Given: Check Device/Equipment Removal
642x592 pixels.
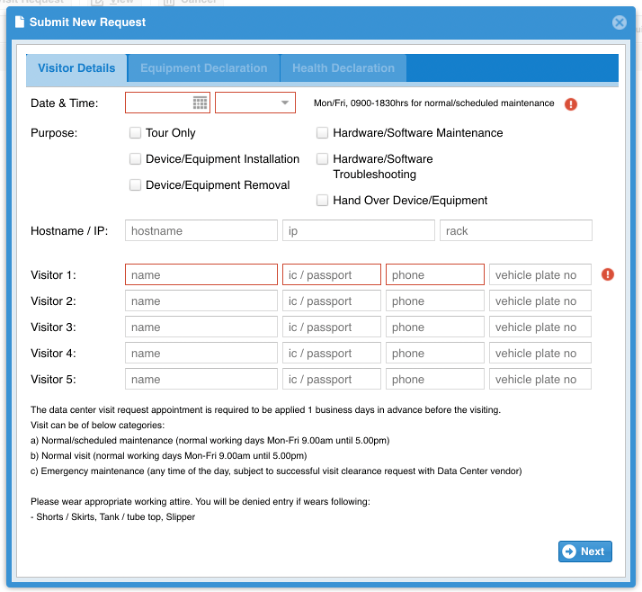Looking at the screenshot, I should [135, 185].
